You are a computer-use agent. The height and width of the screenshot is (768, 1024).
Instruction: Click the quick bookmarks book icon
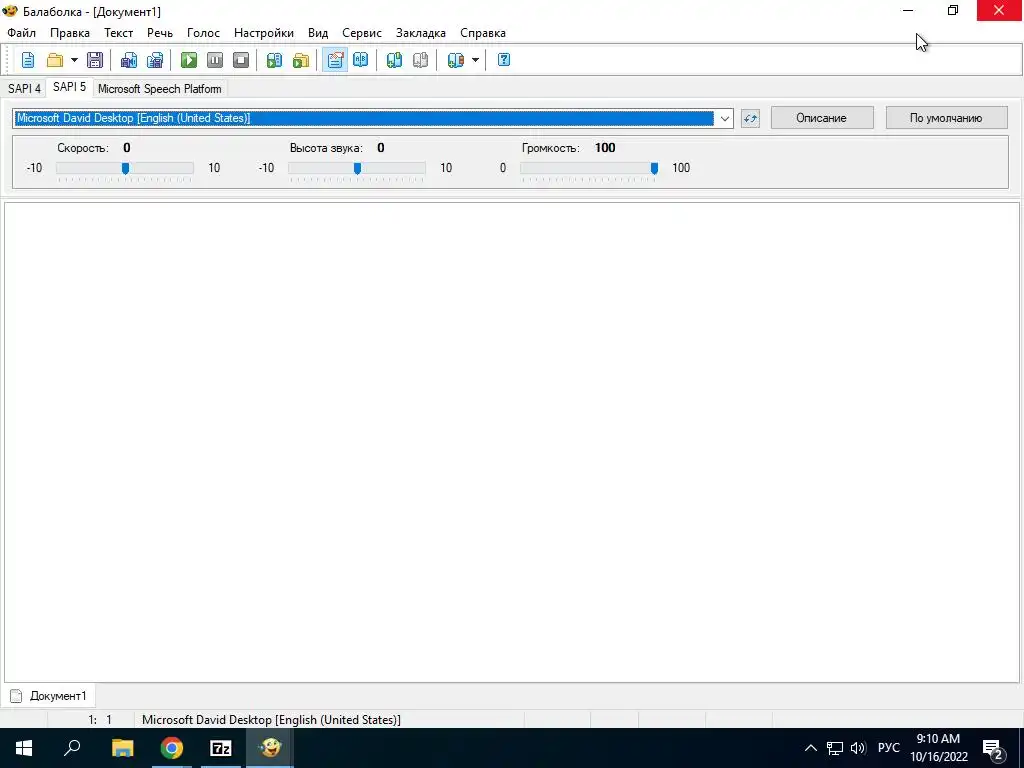pos(455,60)
